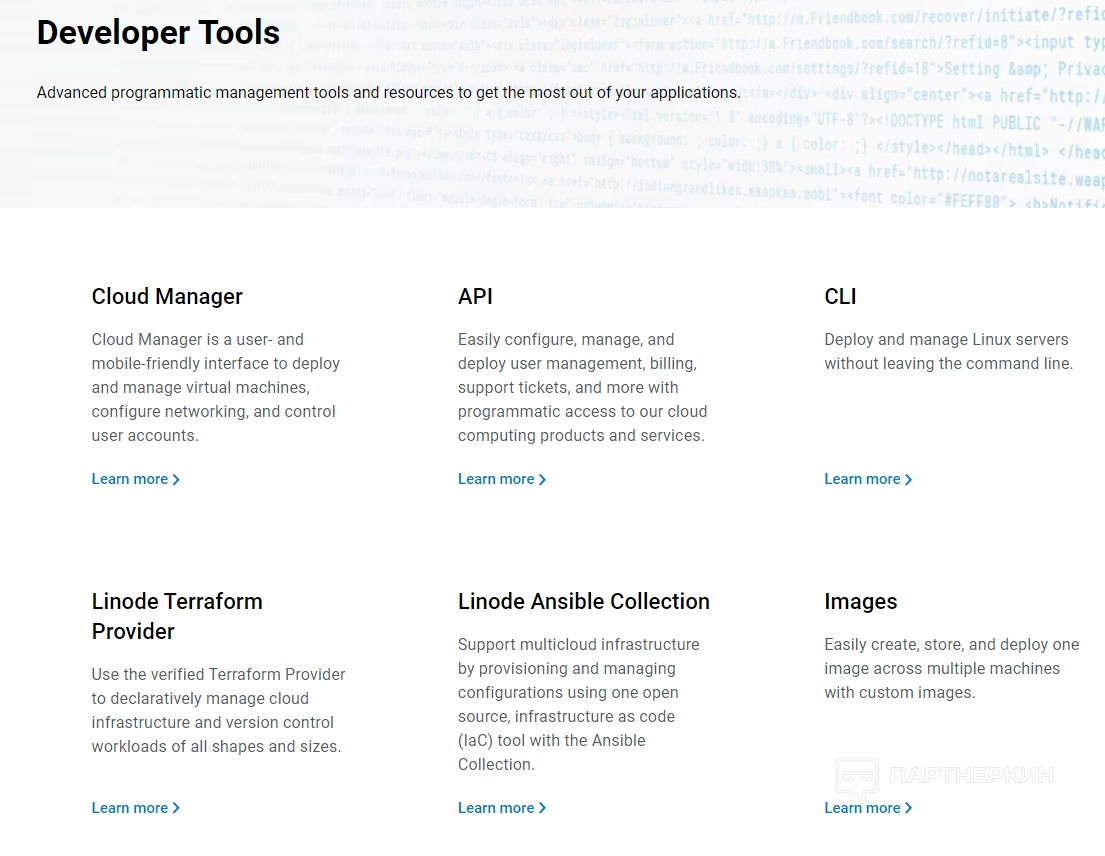
Task: Click the Cloud Manager description paragraph
Action: click(x=216, y=387)
